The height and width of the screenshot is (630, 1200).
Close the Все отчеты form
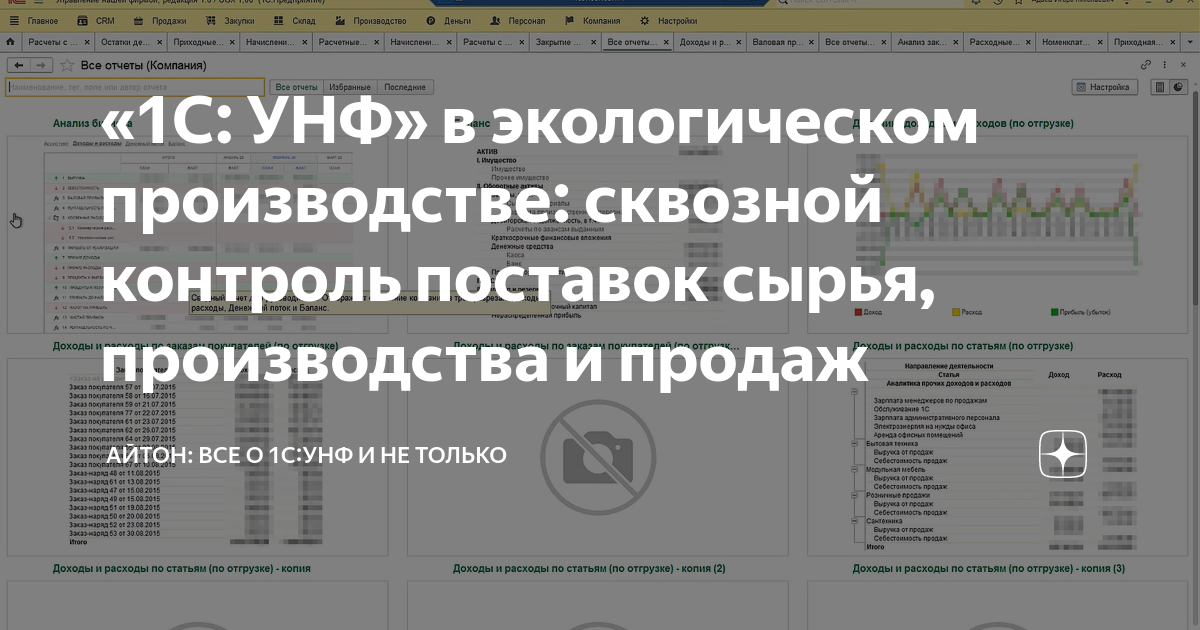click(1182, 65)
